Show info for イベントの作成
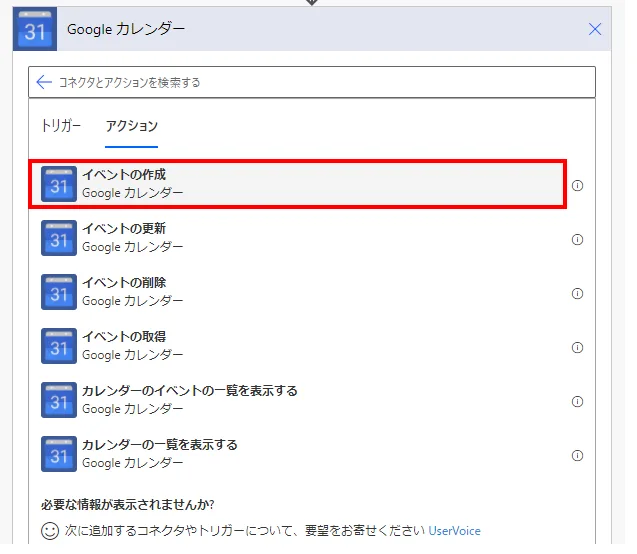 (x=577, y=186)
